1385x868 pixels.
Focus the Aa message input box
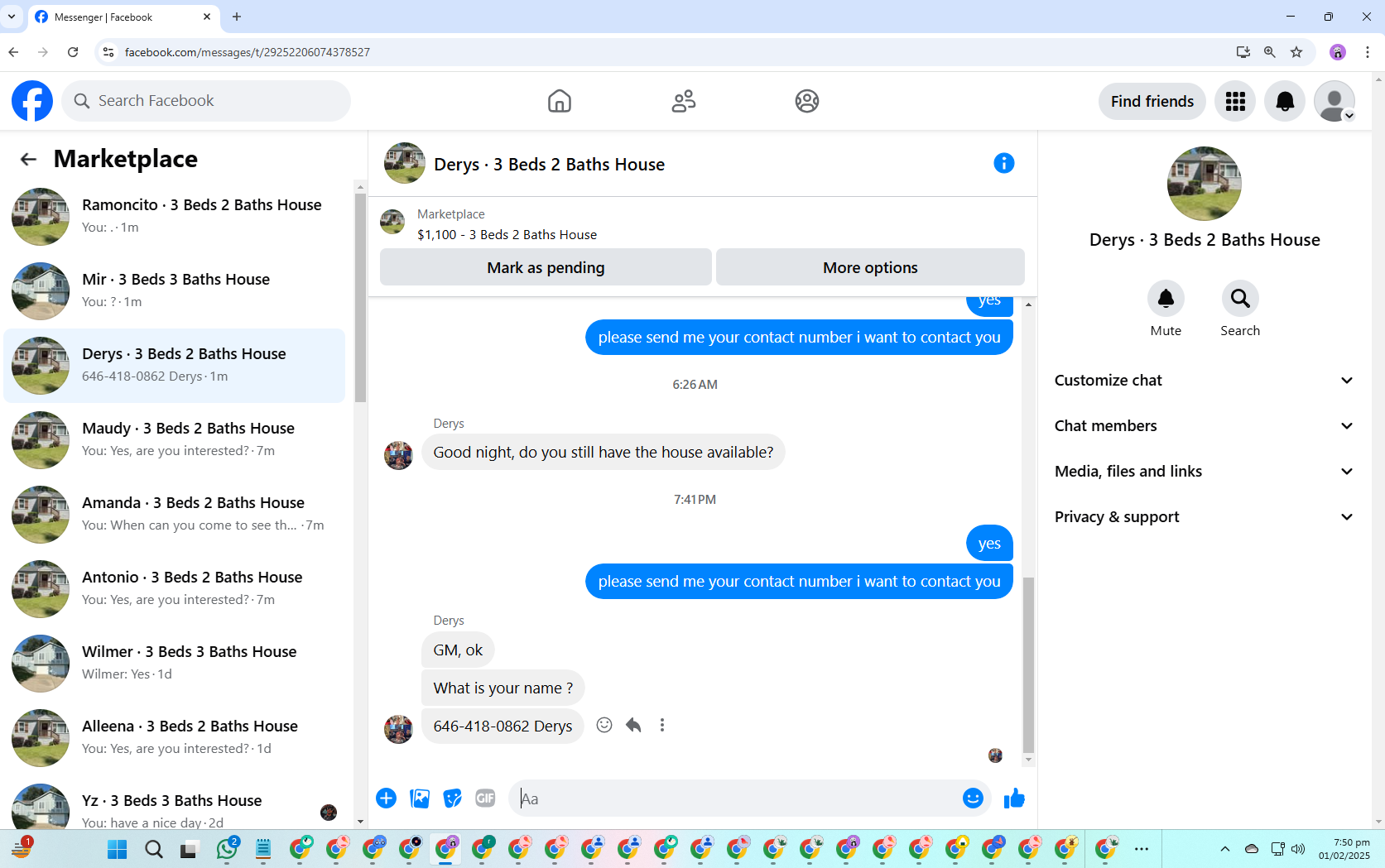click(x=737, y=798)
